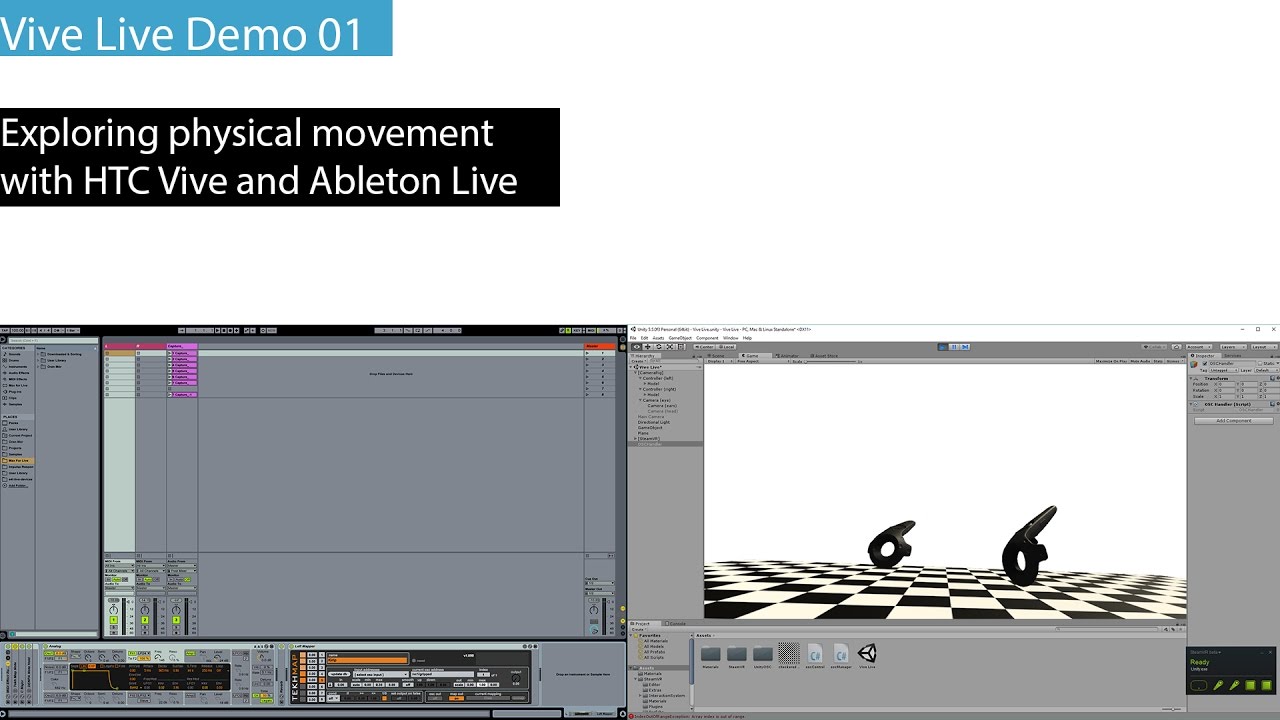Switch to the Console tab
Screen dimensions: 1280x720
pos(674,623)
